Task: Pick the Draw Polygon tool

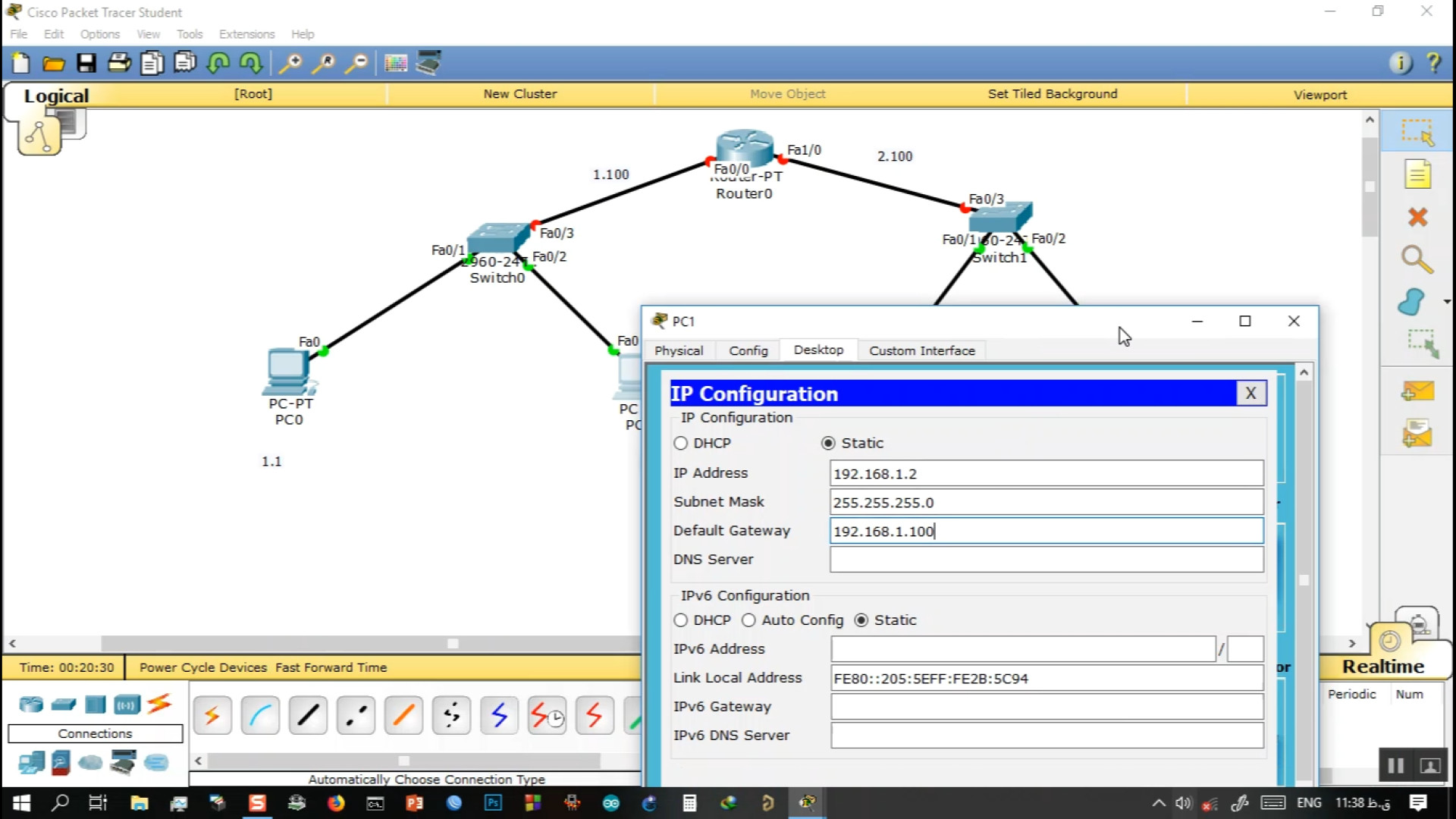Action: 1412,302
